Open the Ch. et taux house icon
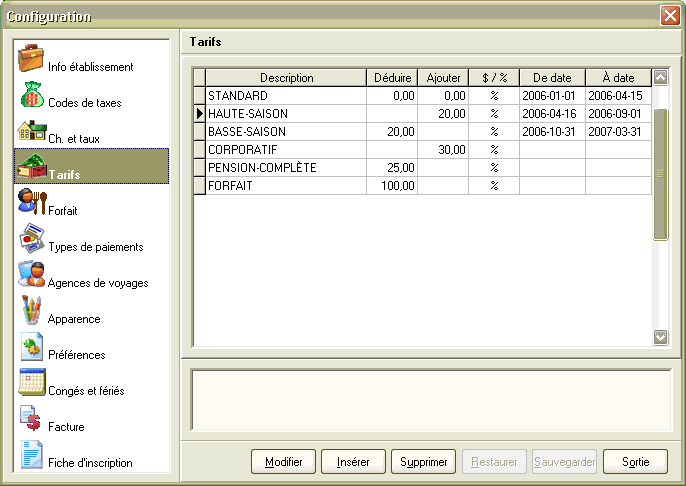The height and width of the screenshot is (486, 686). pos(31,131)
